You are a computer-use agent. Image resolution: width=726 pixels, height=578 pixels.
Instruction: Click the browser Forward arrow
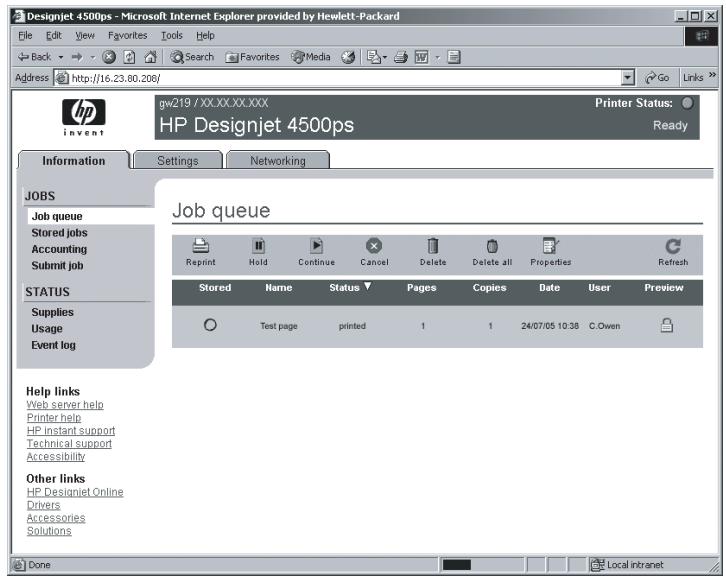click(77, 57)
